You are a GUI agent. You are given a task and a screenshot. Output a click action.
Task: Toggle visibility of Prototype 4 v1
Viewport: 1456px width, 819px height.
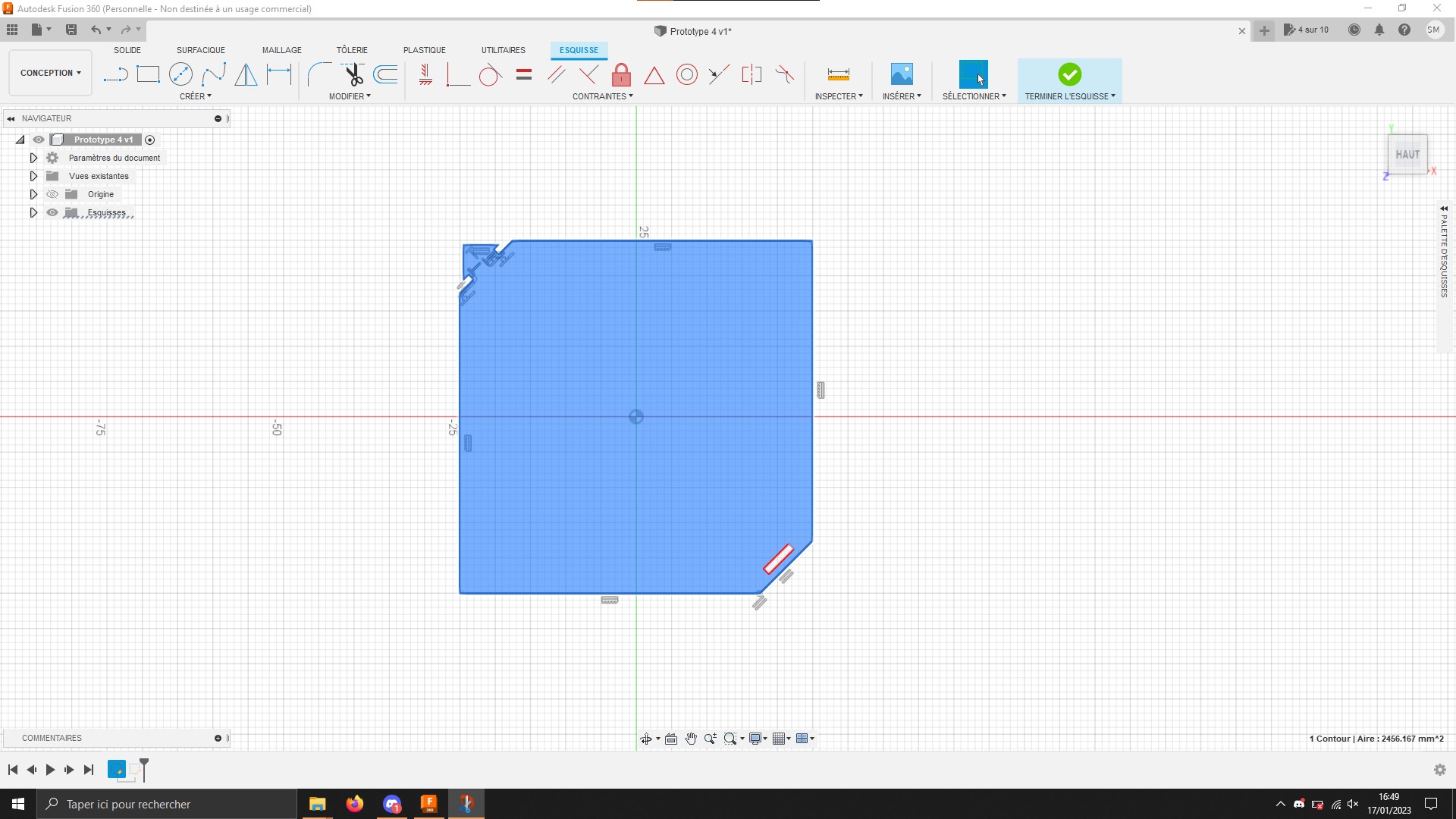[x=39, y=140]
